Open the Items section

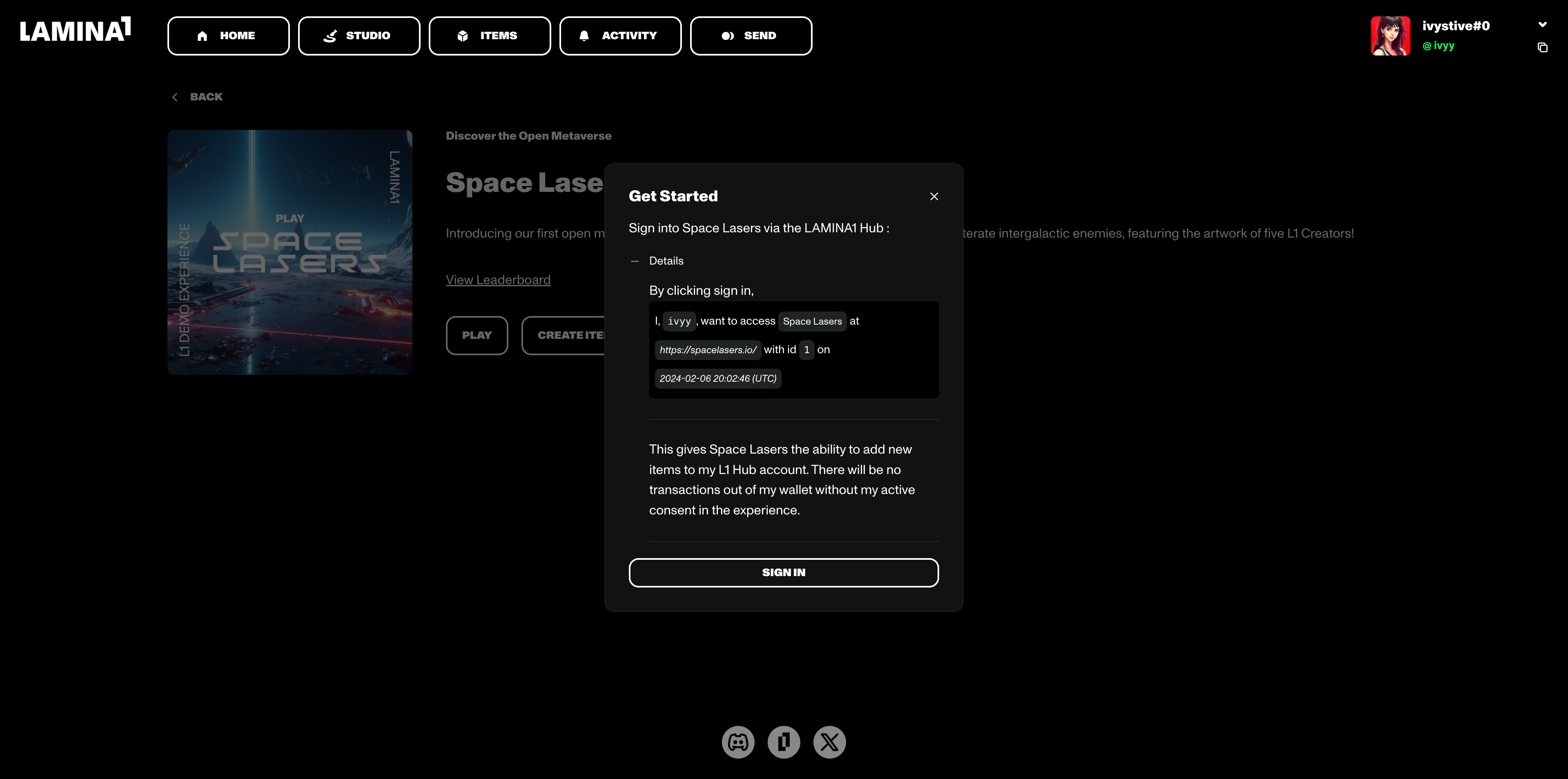pyautogui.click(x=490, y=36)
